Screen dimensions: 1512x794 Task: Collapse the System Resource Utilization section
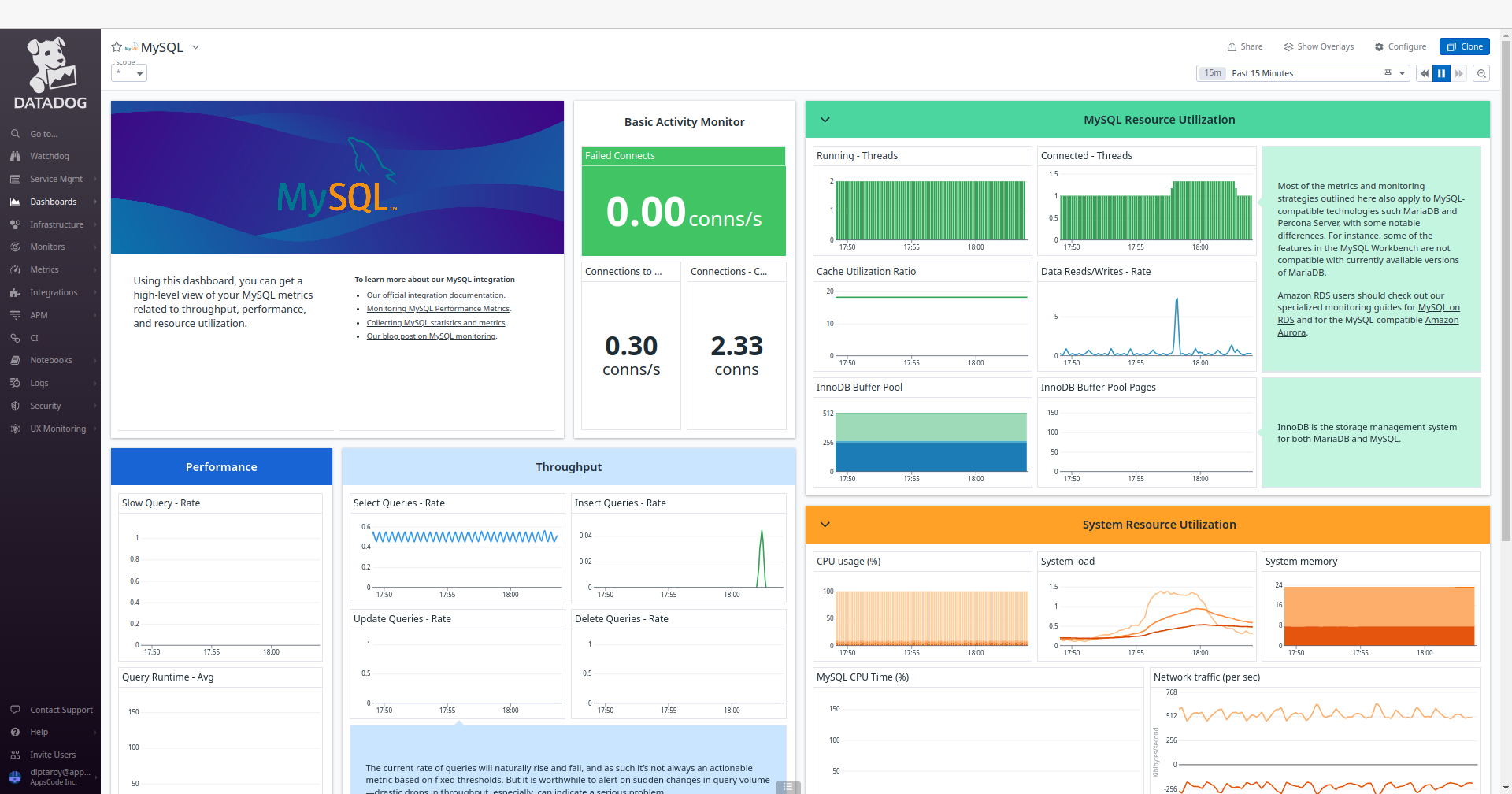tap(825, 525)
